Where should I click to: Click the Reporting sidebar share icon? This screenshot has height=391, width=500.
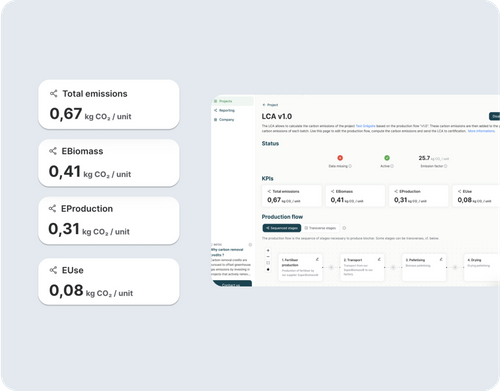[x=216, y=110]
